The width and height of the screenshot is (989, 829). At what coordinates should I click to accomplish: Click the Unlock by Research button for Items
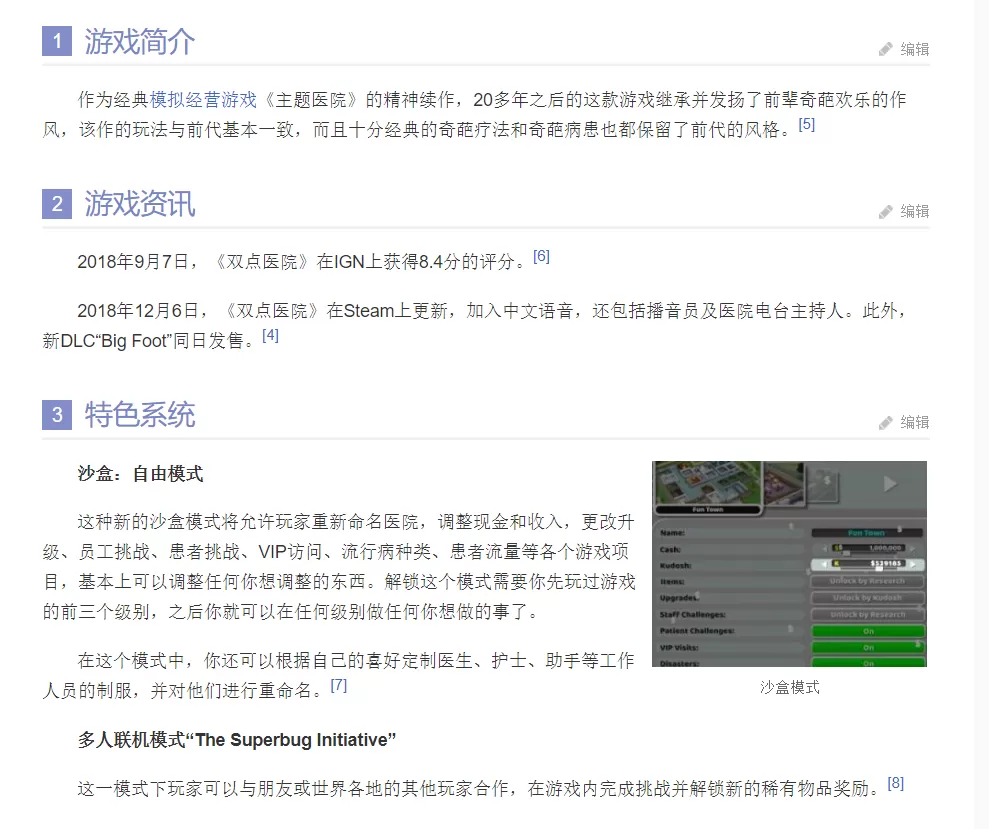(x=868, y=581)
